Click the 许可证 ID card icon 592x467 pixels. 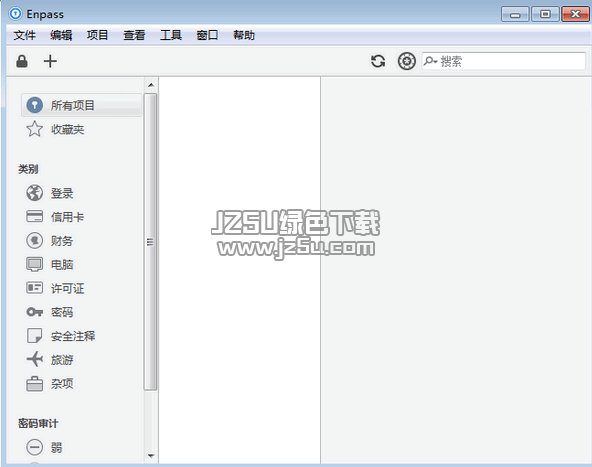[34, 288]
